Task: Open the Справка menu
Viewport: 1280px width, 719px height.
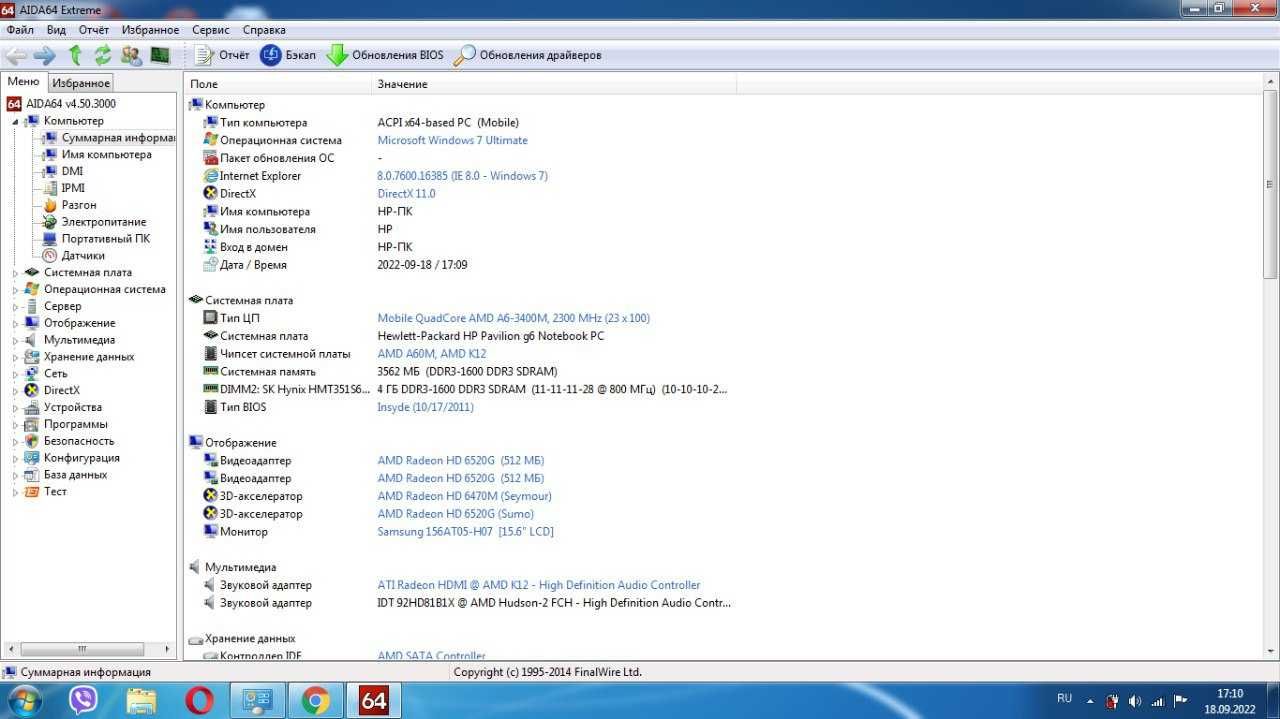Action: 264,30
